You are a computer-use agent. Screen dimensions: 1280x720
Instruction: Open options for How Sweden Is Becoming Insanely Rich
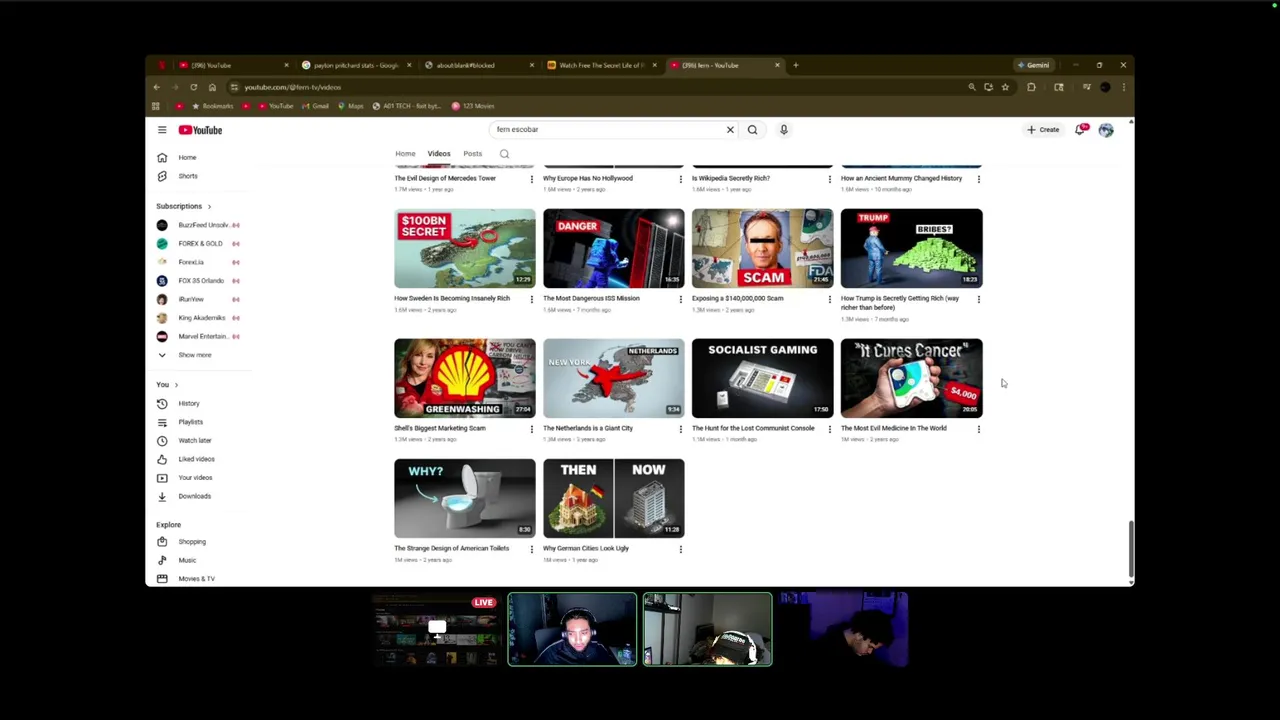pos(531,299)
